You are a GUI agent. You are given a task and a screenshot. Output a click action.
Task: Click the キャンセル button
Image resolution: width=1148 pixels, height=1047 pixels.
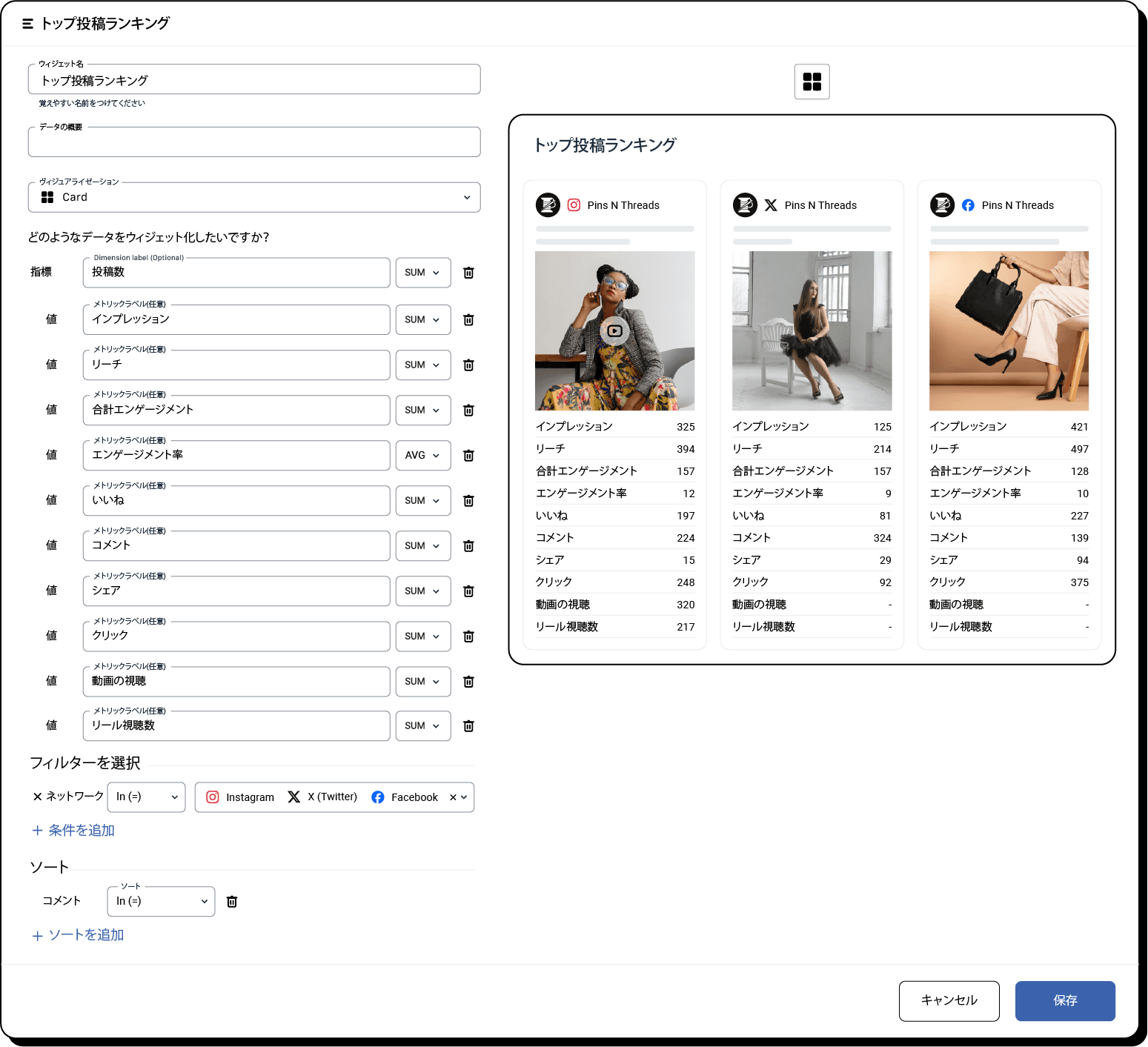pos(949,1000)
